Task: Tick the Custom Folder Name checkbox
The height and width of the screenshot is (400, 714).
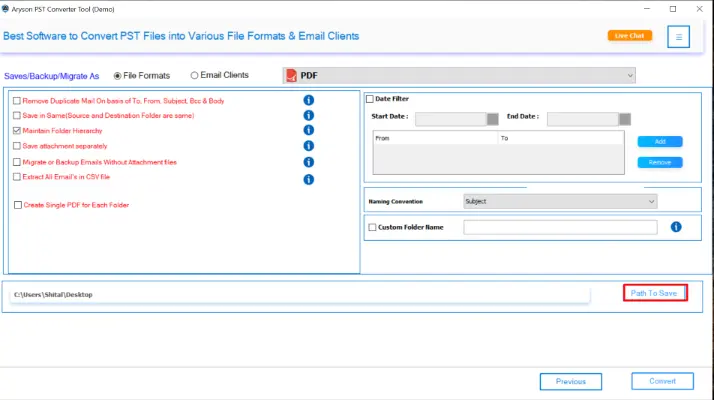Action: click(372, 227)
